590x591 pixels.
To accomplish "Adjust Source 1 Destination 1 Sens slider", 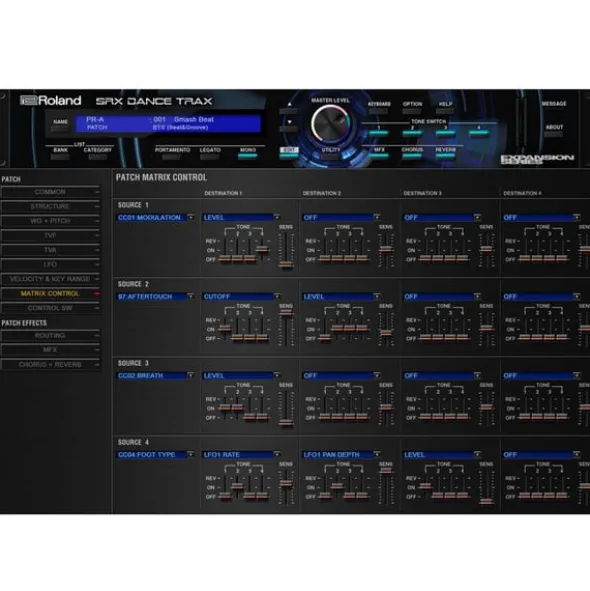I will (286, 265).
